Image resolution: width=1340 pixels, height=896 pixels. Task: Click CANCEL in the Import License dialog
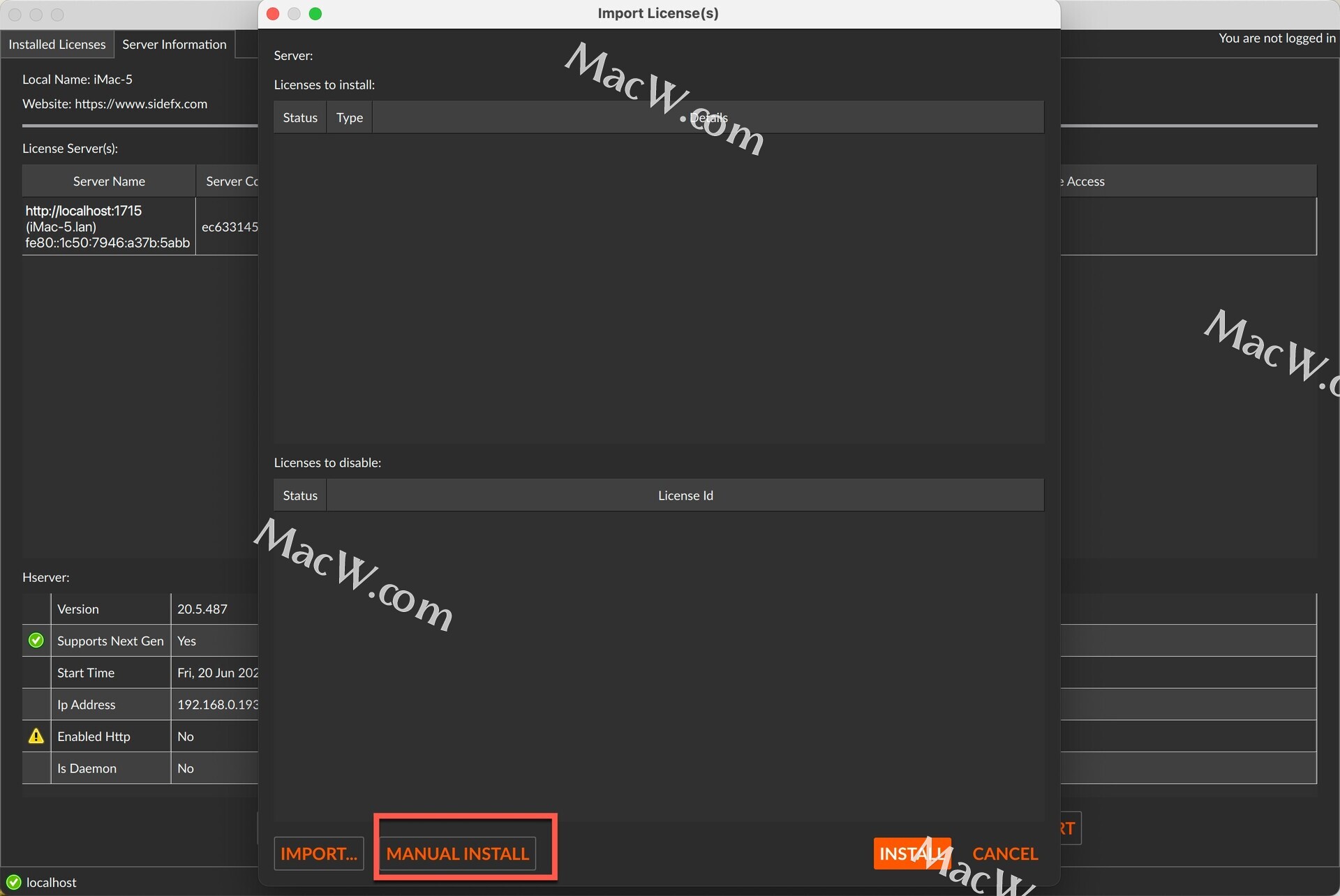(x=1004, y=853)
